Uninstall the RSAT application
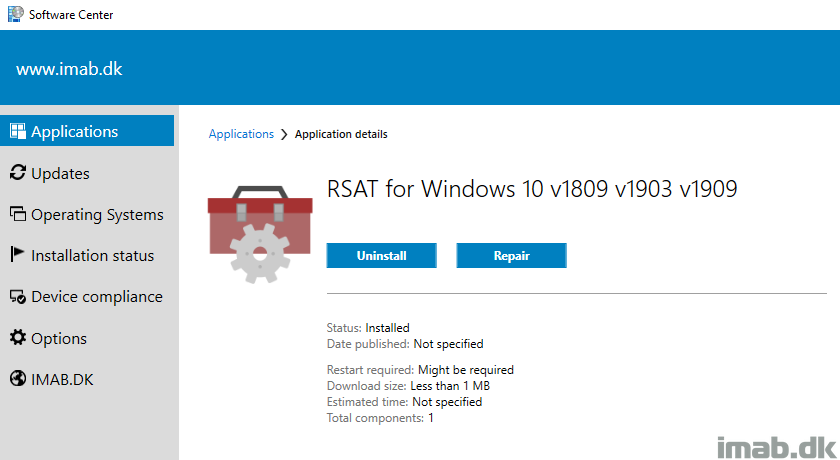 (381, 255)
